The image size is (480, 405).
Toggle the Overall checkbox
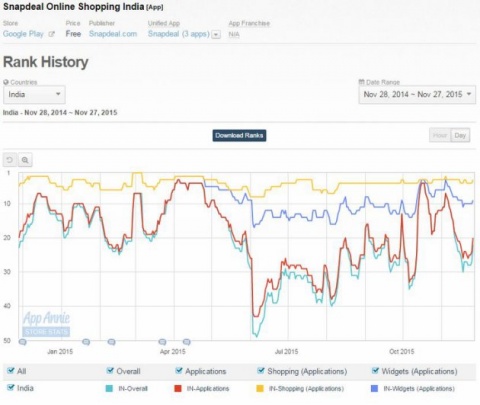[110, 371]
